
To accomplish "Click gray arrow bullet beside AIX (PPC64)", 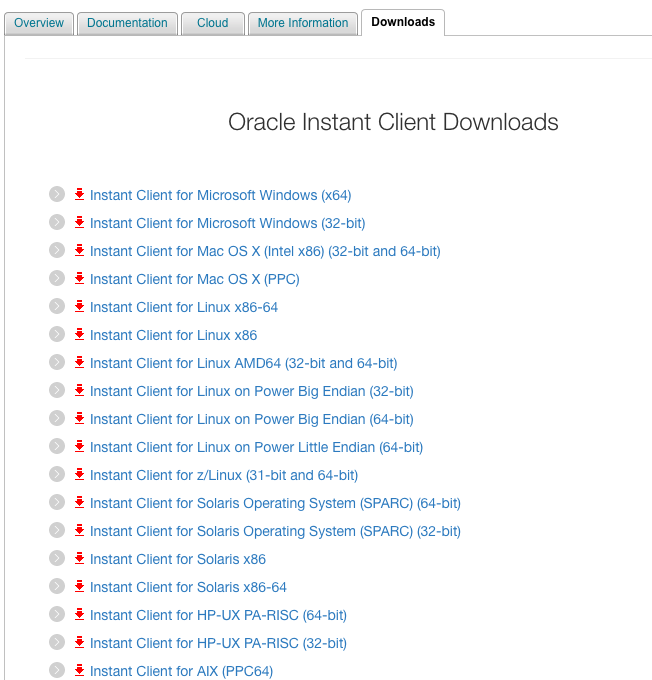I will tap(57, 670).
